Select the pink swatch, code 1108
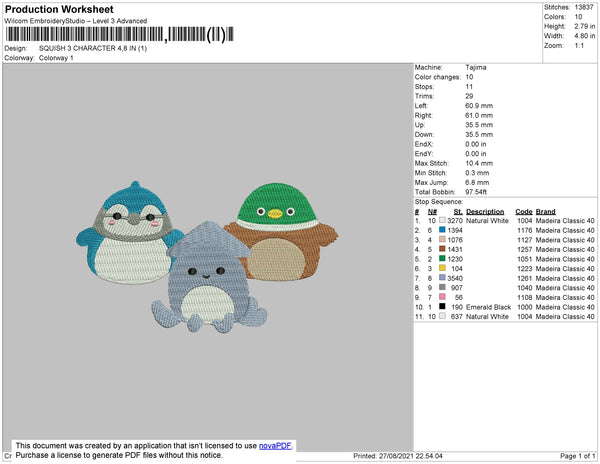600x464 pixels. (442, 297)
